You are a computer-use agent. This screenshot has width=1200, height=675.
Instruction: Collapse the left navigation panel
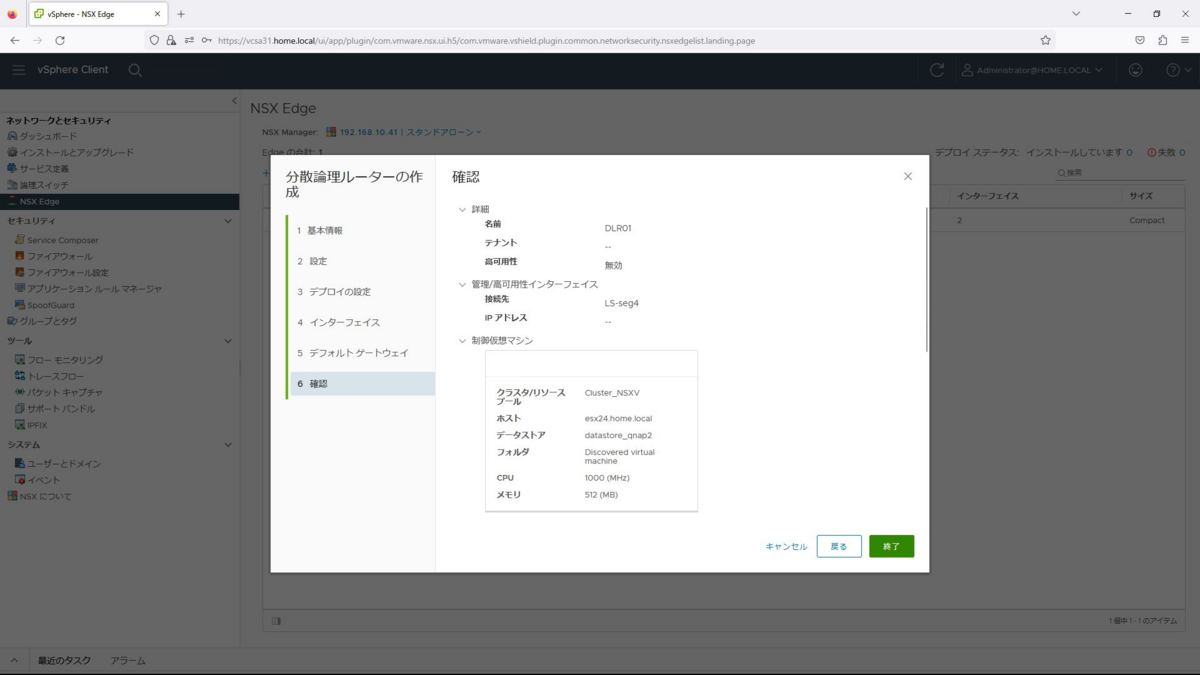point(234,101)
